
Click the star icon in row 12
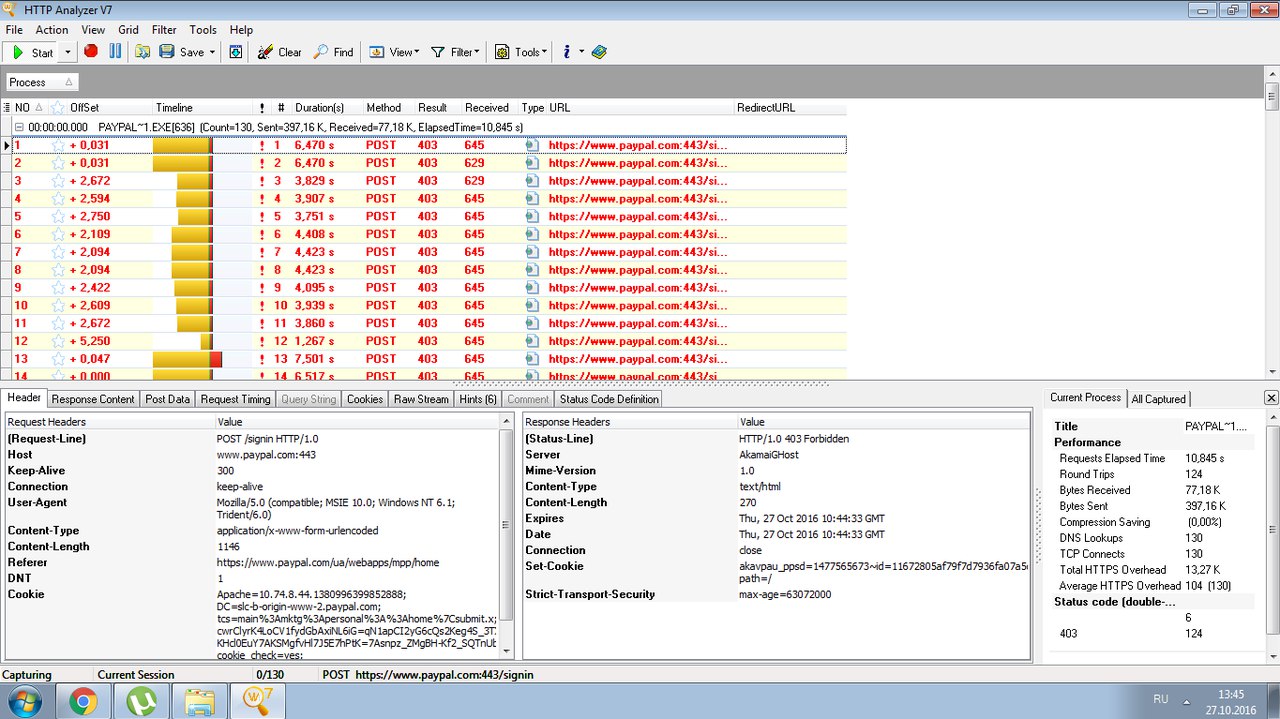point(58,341)
